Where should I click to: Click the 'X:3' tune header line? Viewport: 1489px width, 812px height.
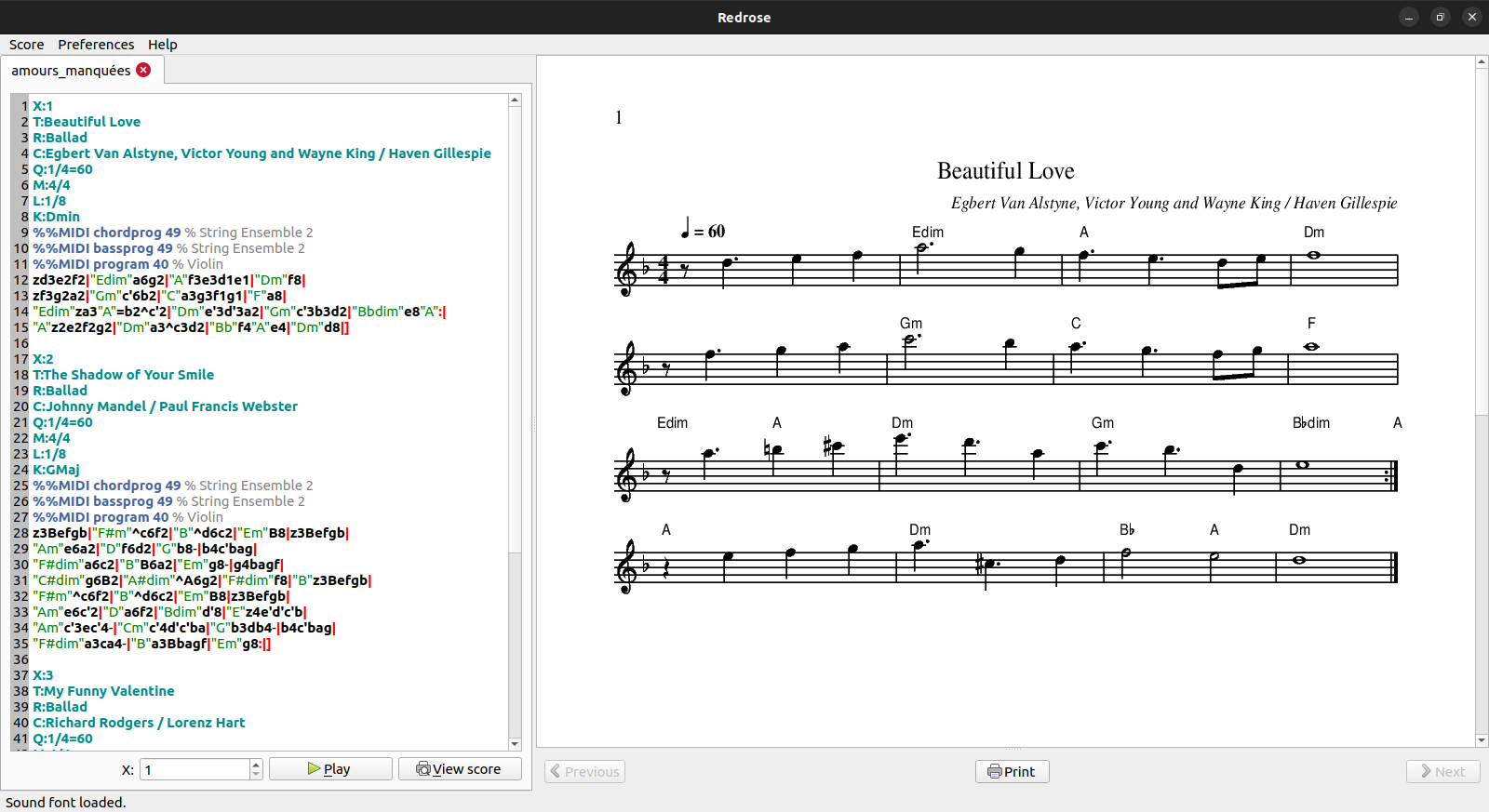(44, 675)
